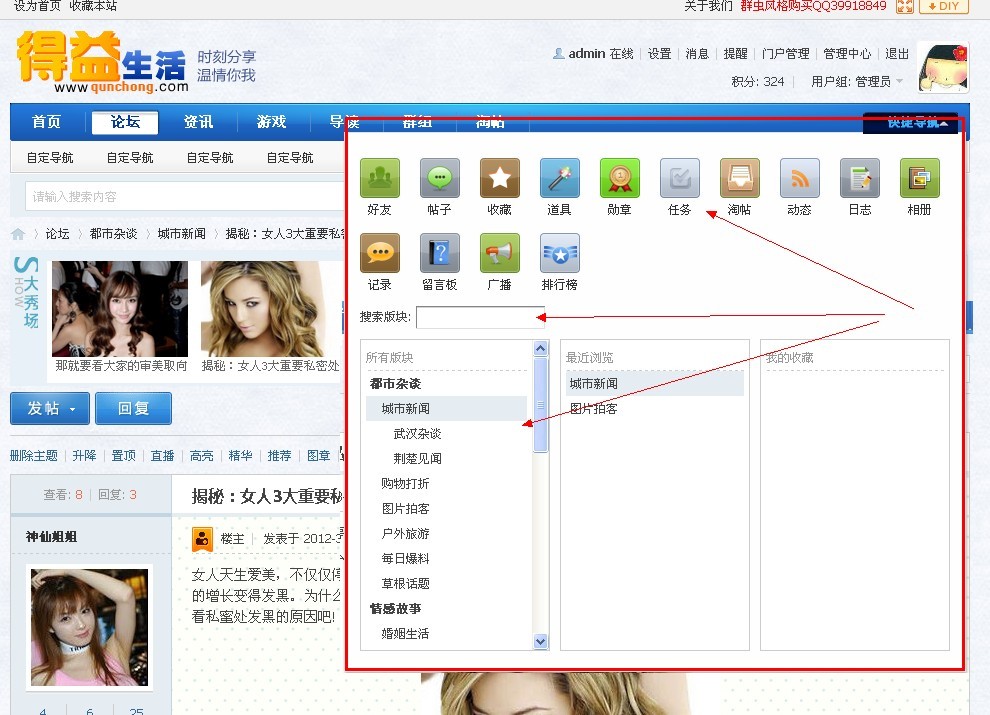Image resolution: width=990 pixels, height=715 pixels.
Task: Click the home icon in breadcrumb
Action: (18, 234)
